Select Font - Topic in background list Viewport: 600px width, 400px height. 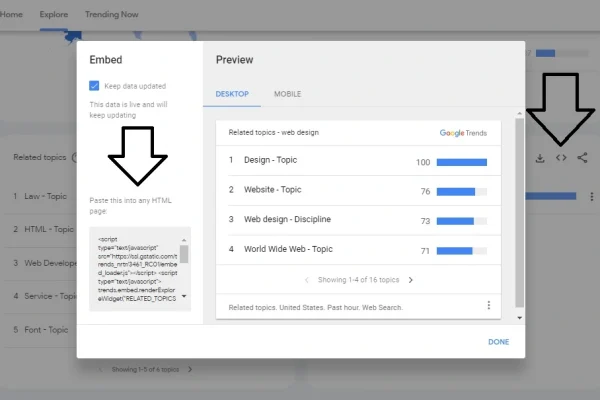pyautogui.click(x=40, y=330)
